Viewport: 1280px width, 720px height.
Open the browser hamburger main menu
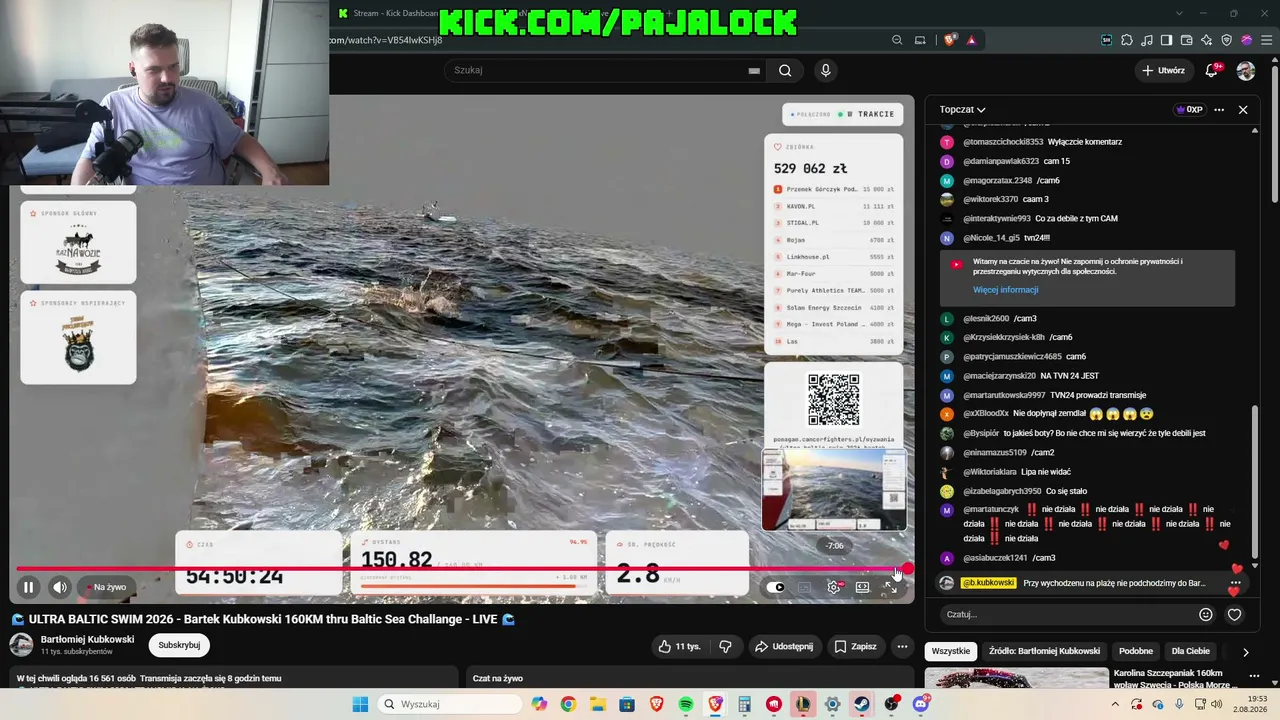(1266, 40)
